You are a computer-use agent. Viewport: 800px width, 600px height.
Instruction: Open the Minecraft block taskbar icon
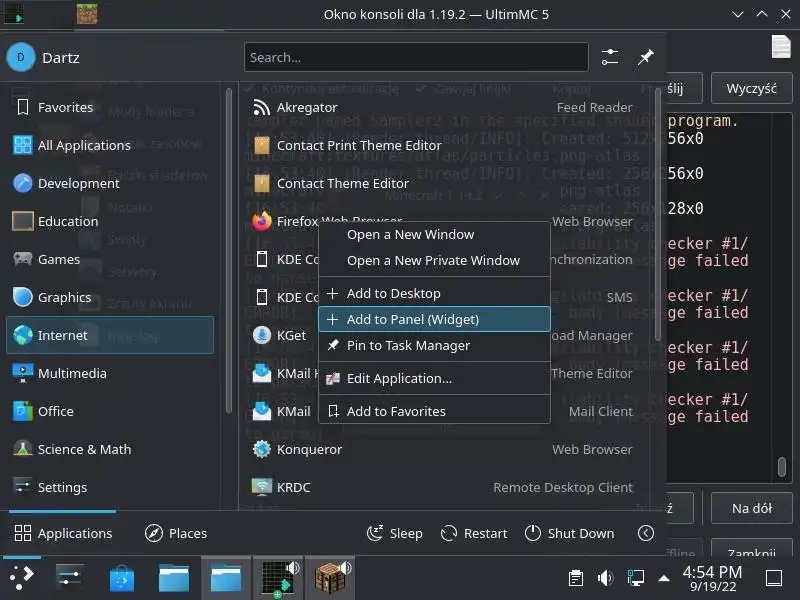pyautogui.click(x=331, y=578)
